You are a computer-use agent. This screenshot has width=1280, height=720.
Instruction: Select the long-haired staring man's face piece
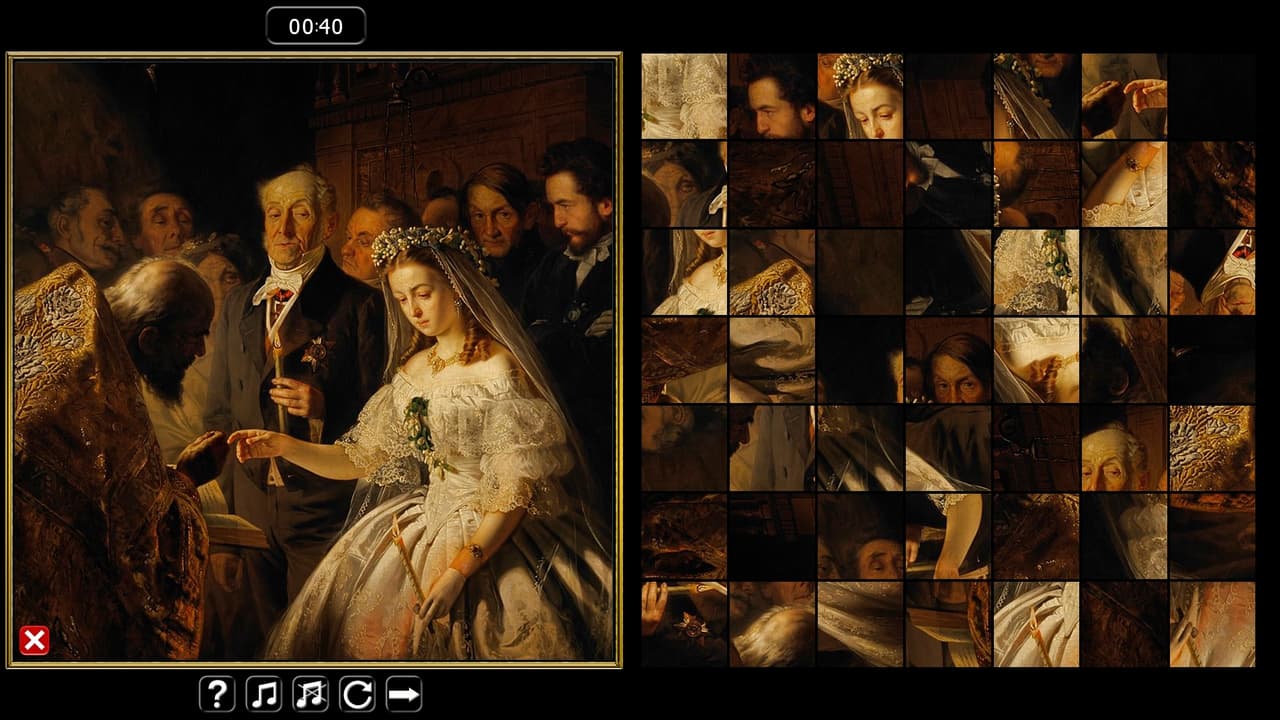point(949,360)
